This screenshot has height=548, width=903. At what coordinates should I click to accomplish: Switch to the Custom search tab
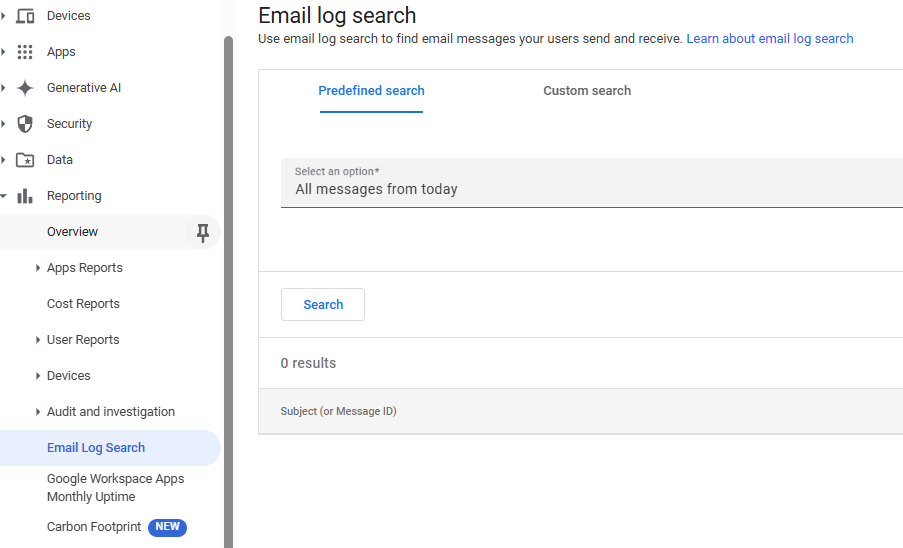pyautogui.click(x=587, y=91)
